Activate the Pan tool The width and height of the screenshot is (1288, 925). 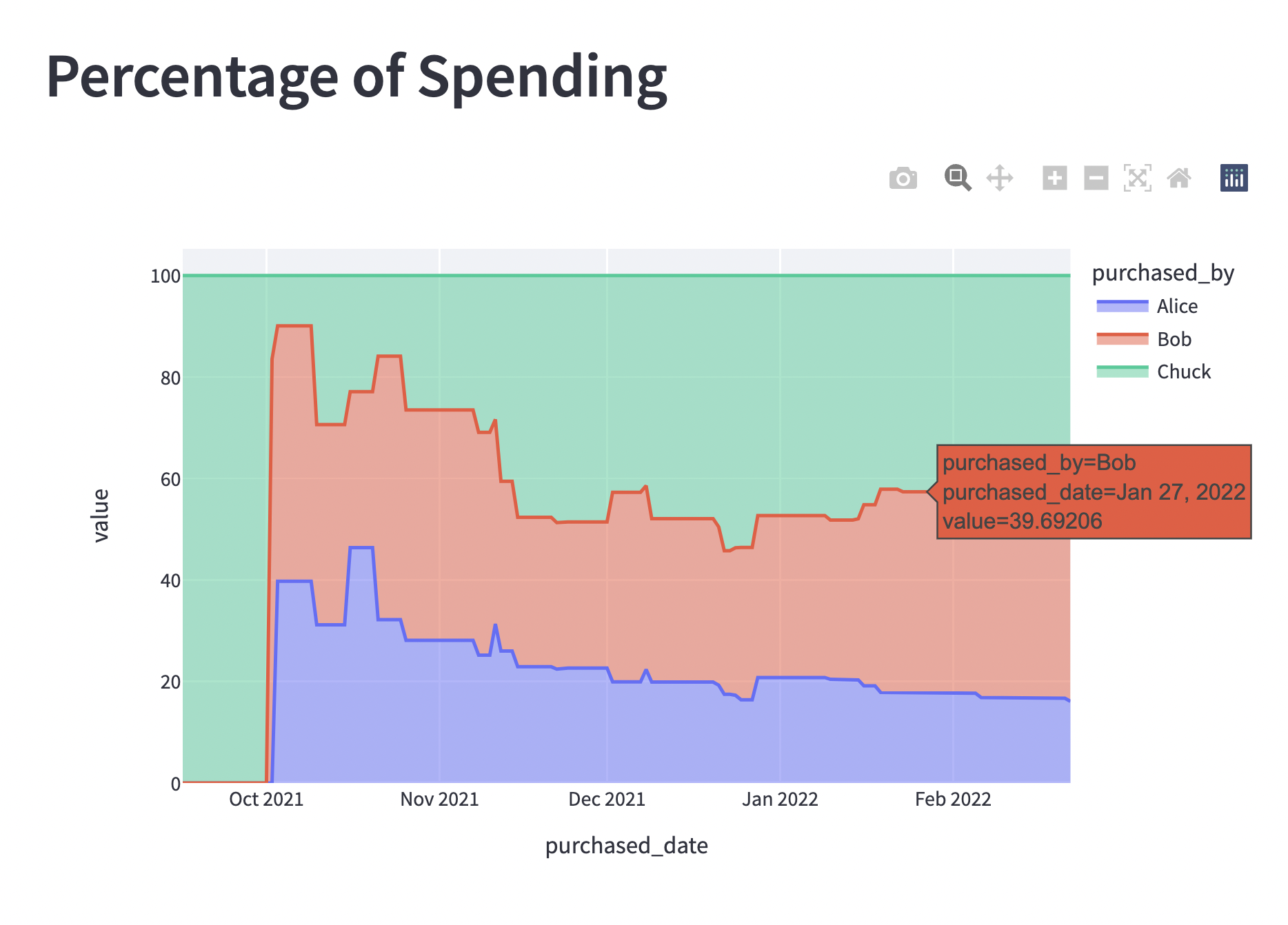coord(1000,178)
